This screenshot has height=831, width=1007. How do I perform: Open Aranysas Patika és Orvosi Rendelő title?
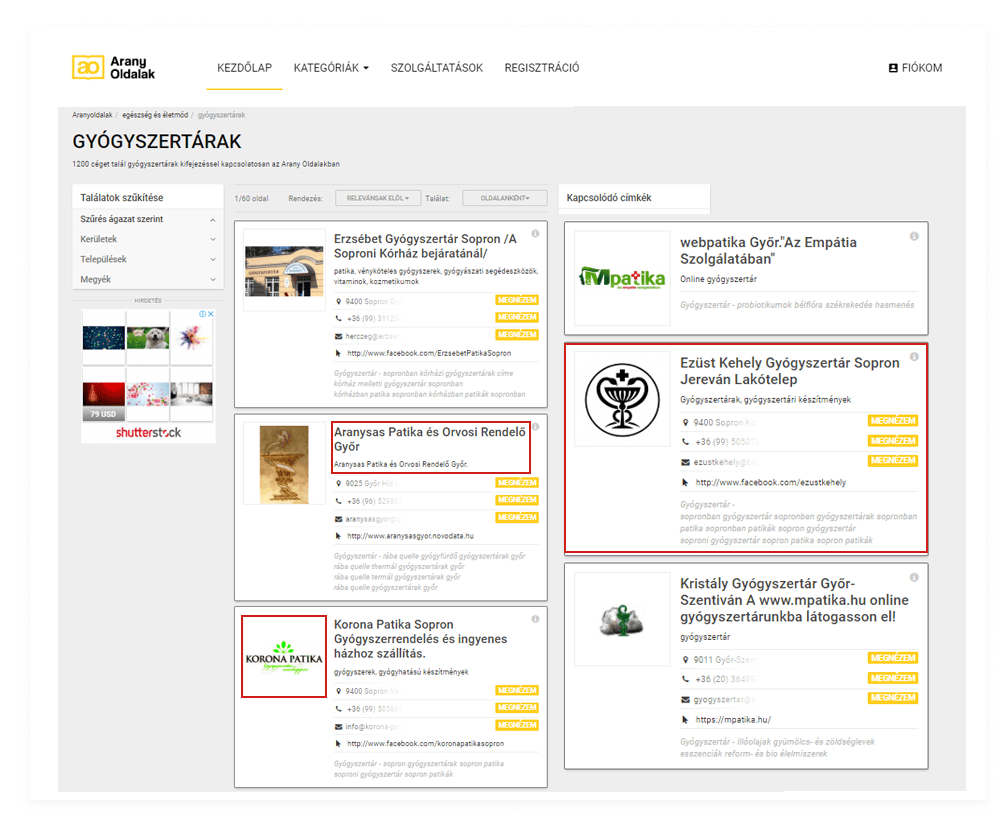[x=430, y=439]
